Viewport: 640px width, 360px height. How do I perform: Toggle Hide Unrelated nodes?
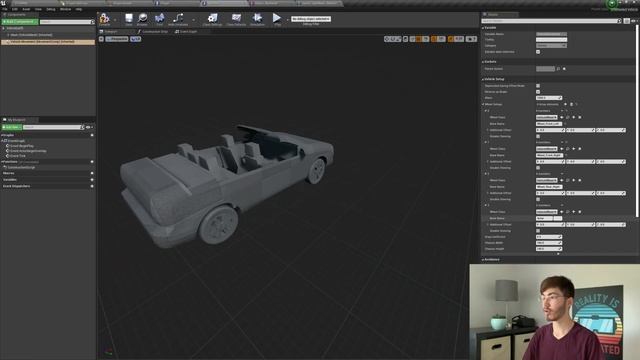pos(178,19)
